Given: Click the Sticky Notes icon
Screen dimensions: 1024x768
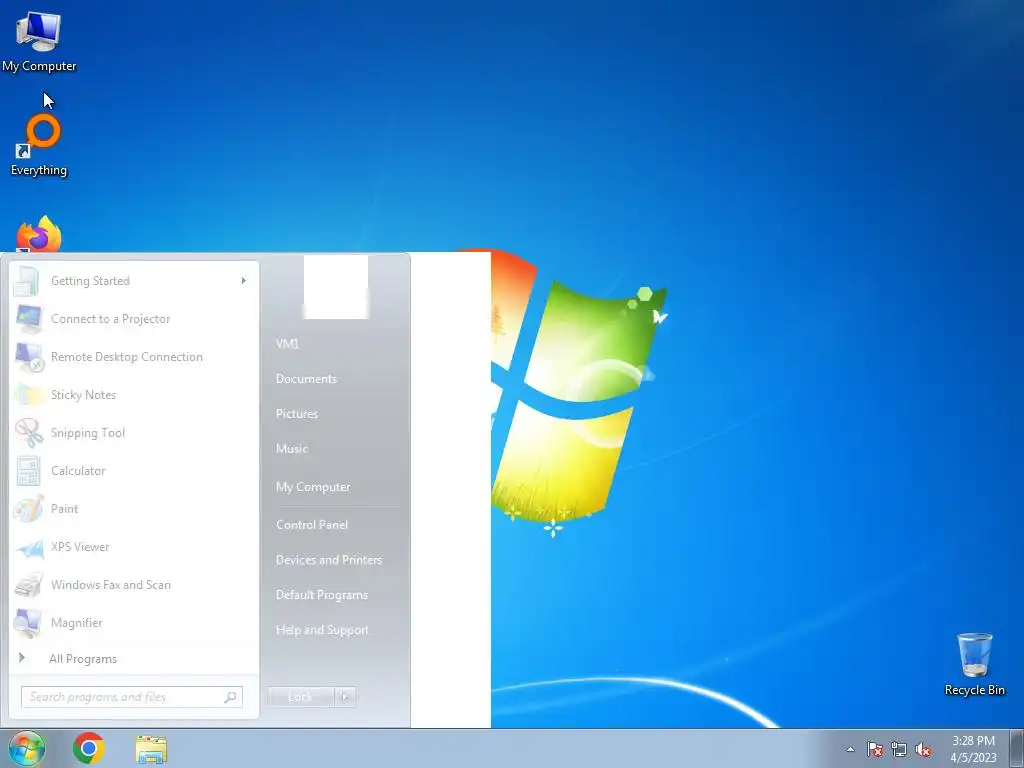Looking at the screenshot, I should [28, 394].
